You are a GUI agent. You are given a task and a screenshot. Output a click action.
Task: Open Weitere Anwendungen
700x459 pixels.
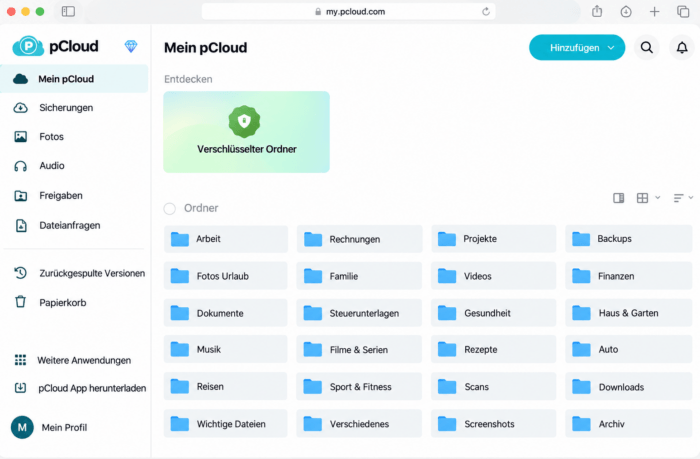84,360
